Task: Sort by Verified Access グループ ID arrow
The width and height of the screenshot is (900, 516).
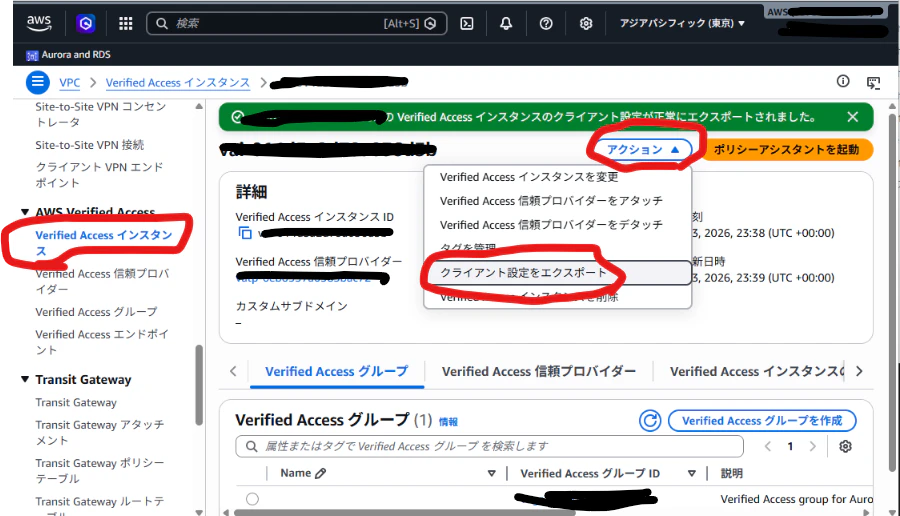Action: pos(692,474)
